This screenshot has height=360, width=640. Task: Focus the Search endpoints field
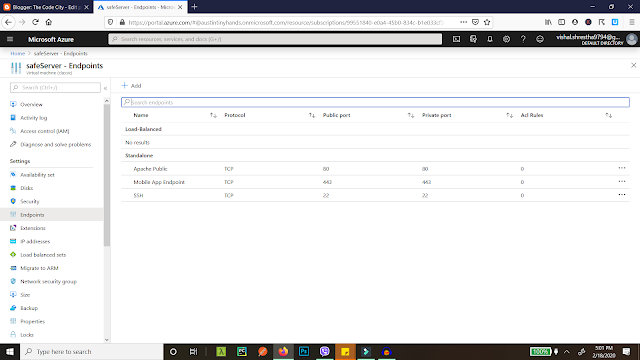click(x=375, y=102)
